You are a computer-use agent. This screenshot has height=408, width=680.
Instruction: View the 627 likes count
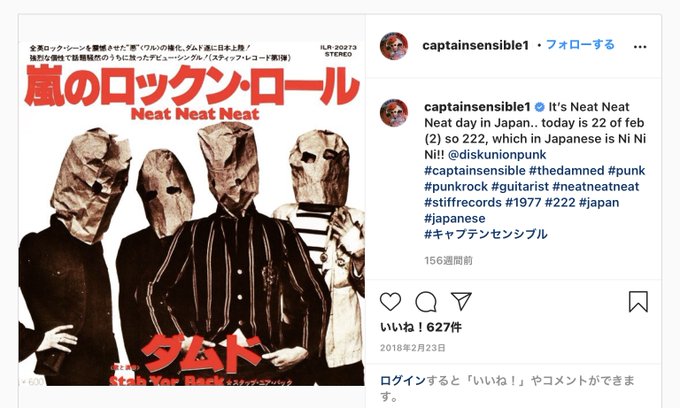click(x=421, y=327)
